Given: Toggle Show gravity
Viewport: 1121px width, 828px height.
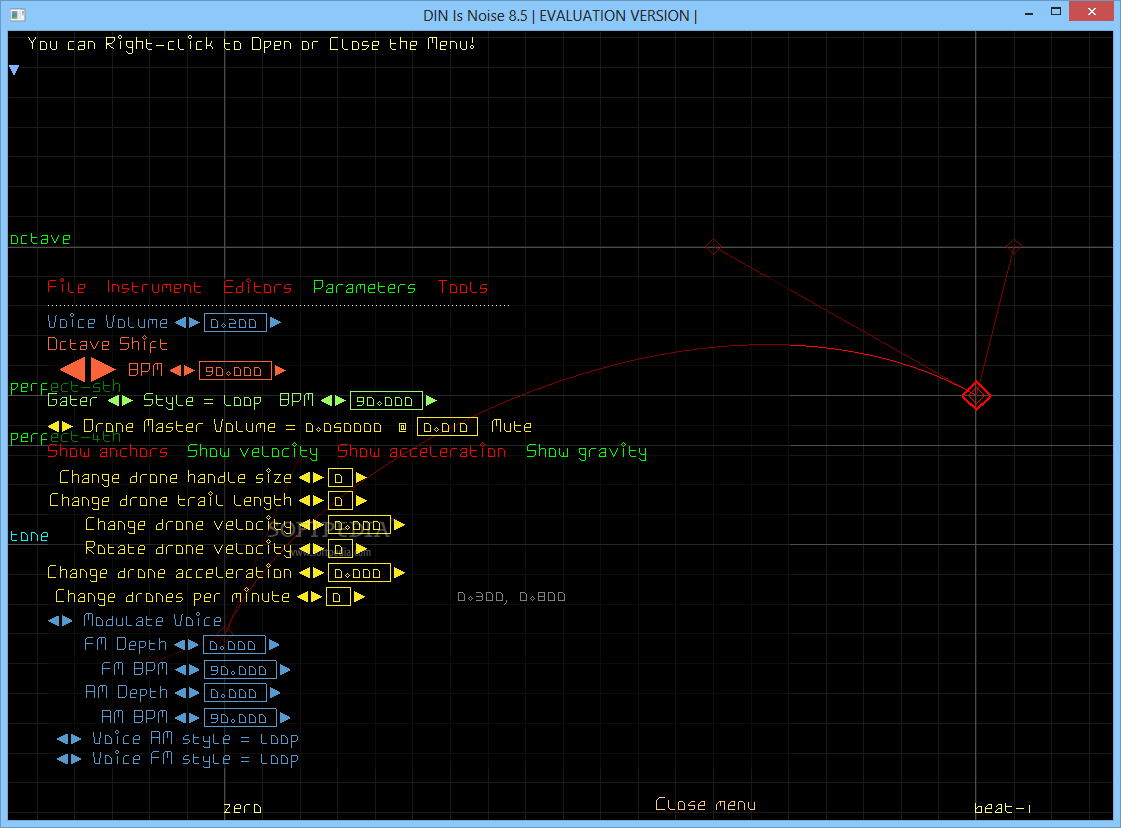Looking at the screenshot, I should 586,451.
